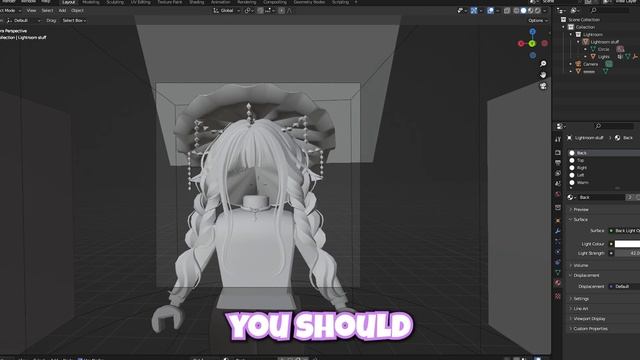Toggle the snapping magnet button

[260, 11]
